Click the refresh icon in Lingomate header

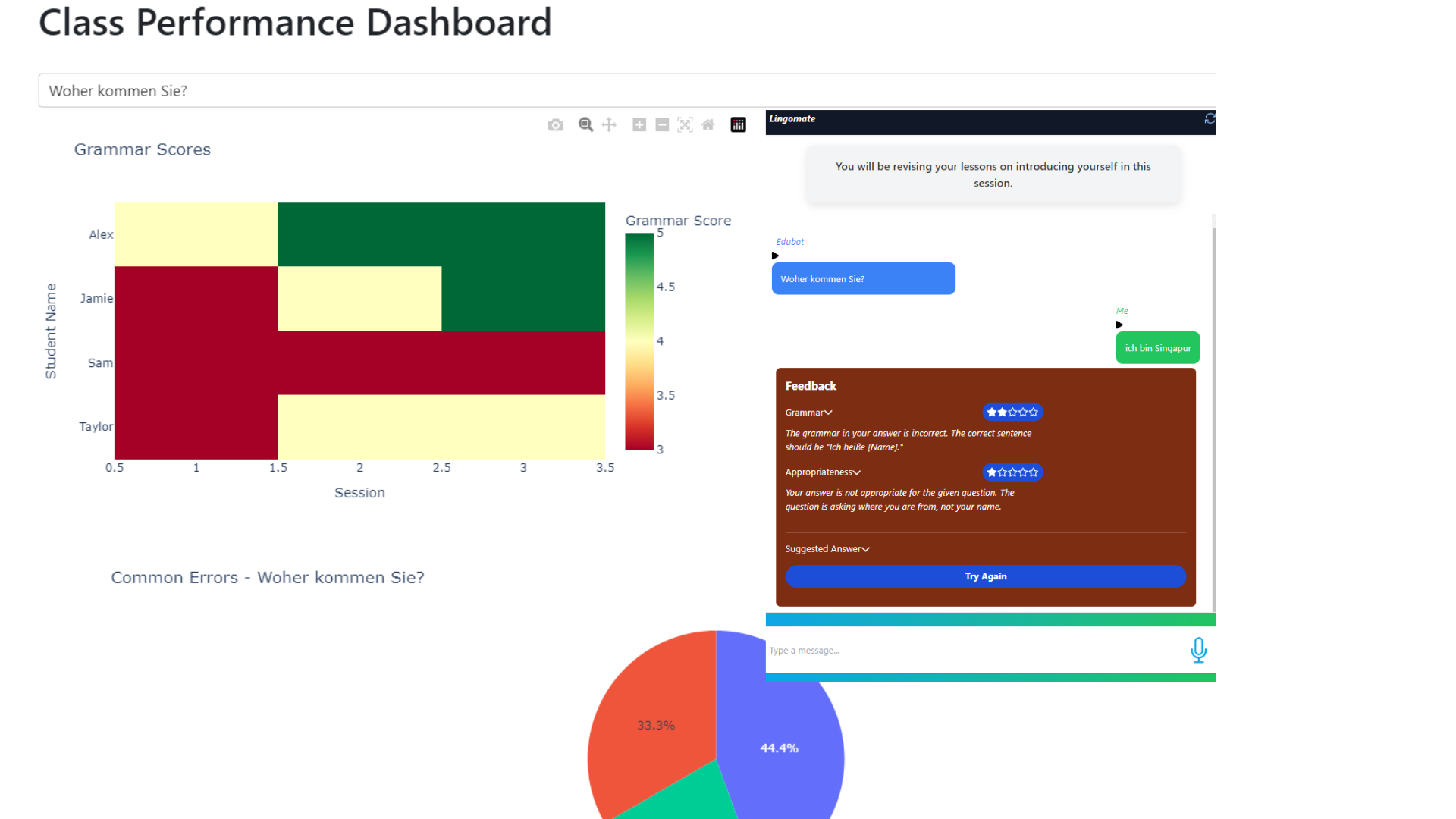coord(1210,119)
